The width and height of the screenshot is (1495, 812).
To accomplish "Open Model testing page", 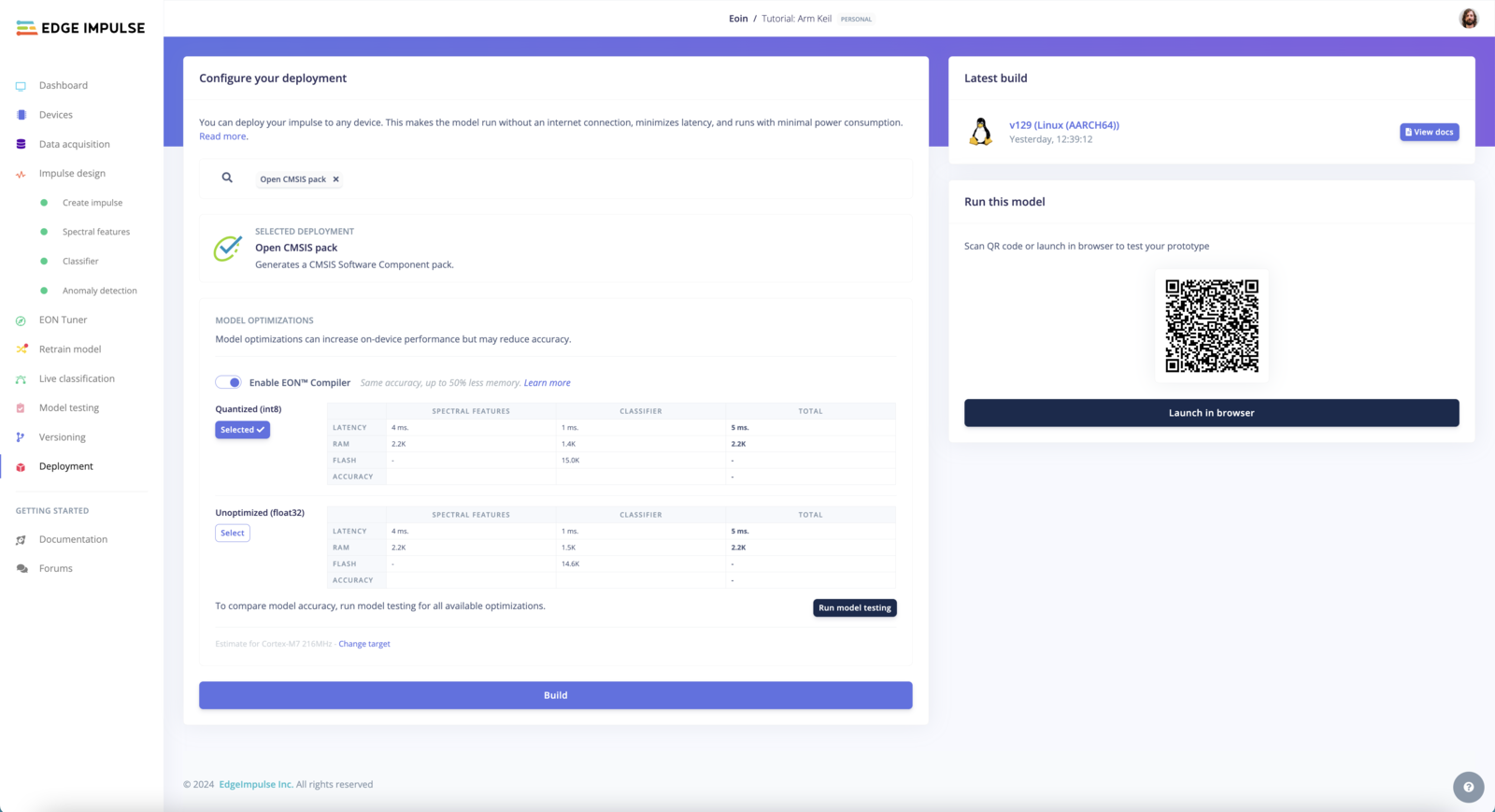I will 69,408.
